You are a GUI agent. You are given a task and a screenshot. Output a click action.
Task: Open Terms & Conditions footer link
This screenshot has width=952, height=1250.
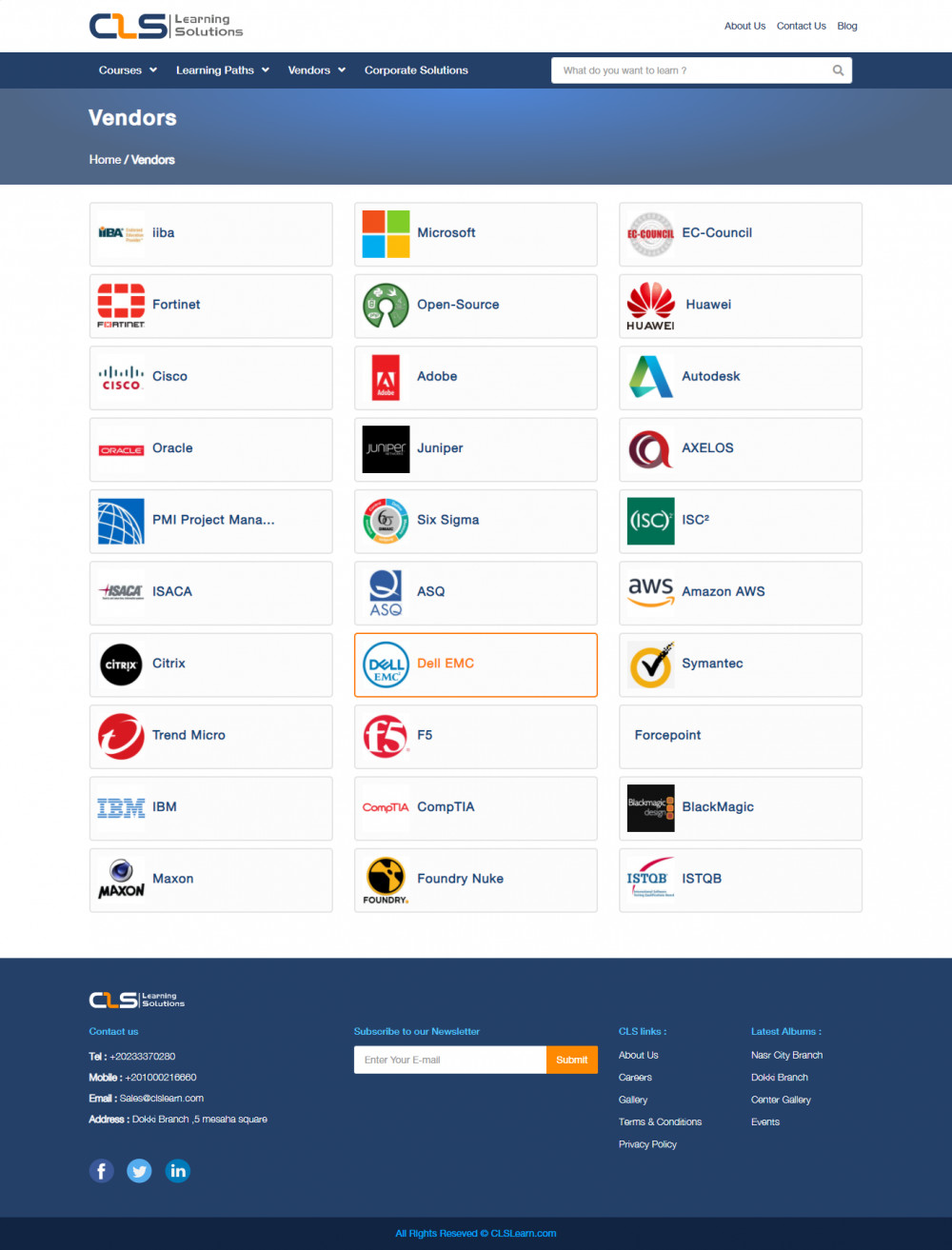[660, 1122]
